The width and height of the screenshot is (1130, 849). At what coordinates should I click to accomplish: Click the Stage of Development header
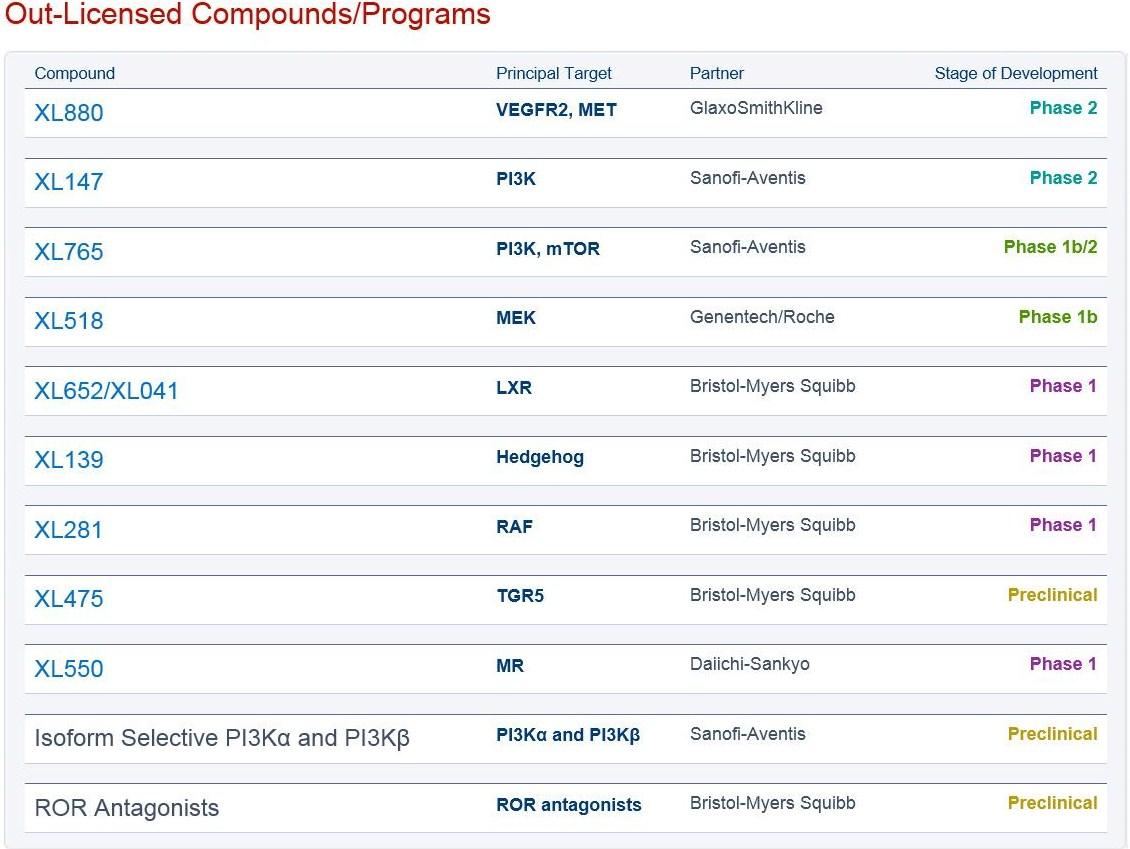[x=1015, y=74]
